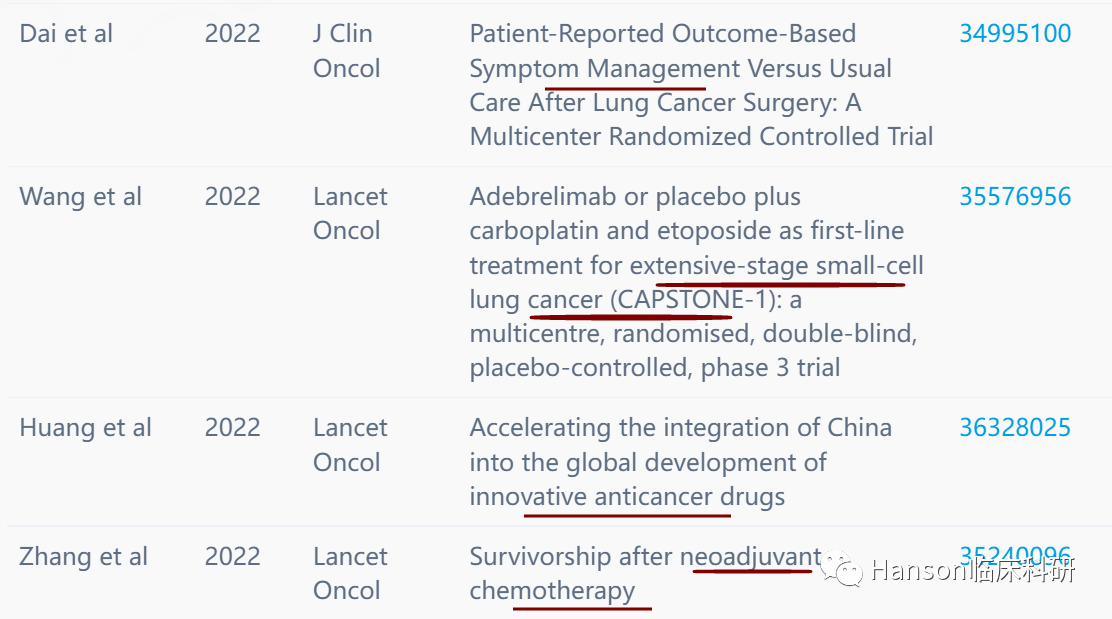Click the WeChat logo icon in the watermark
Screen dimensions: 1112x619
[x=840, y=569]
